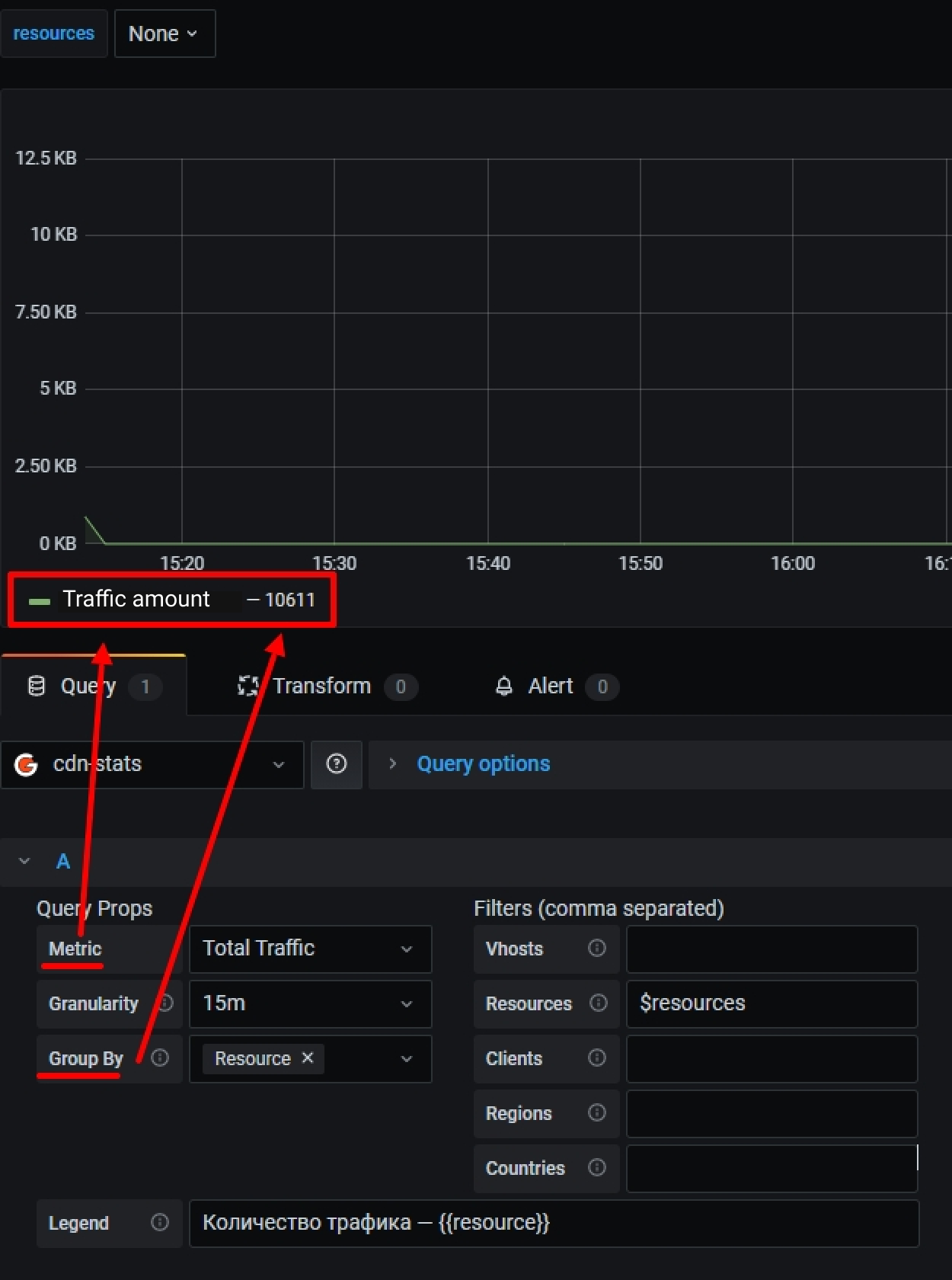The height and width of the screenshot is (1280, 952).
Task: Click the Traffic amount legend series label
Action: tap(136, 600)
